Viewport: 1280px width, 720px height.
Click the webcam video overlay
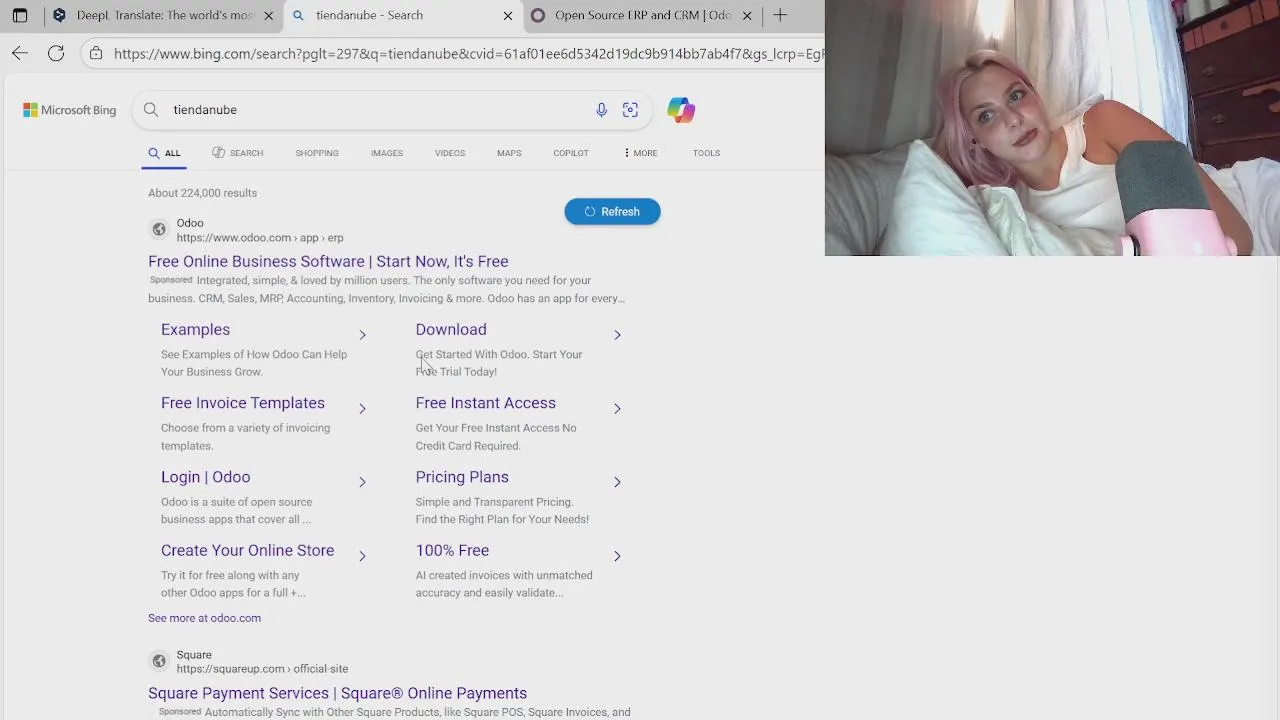1052,128
